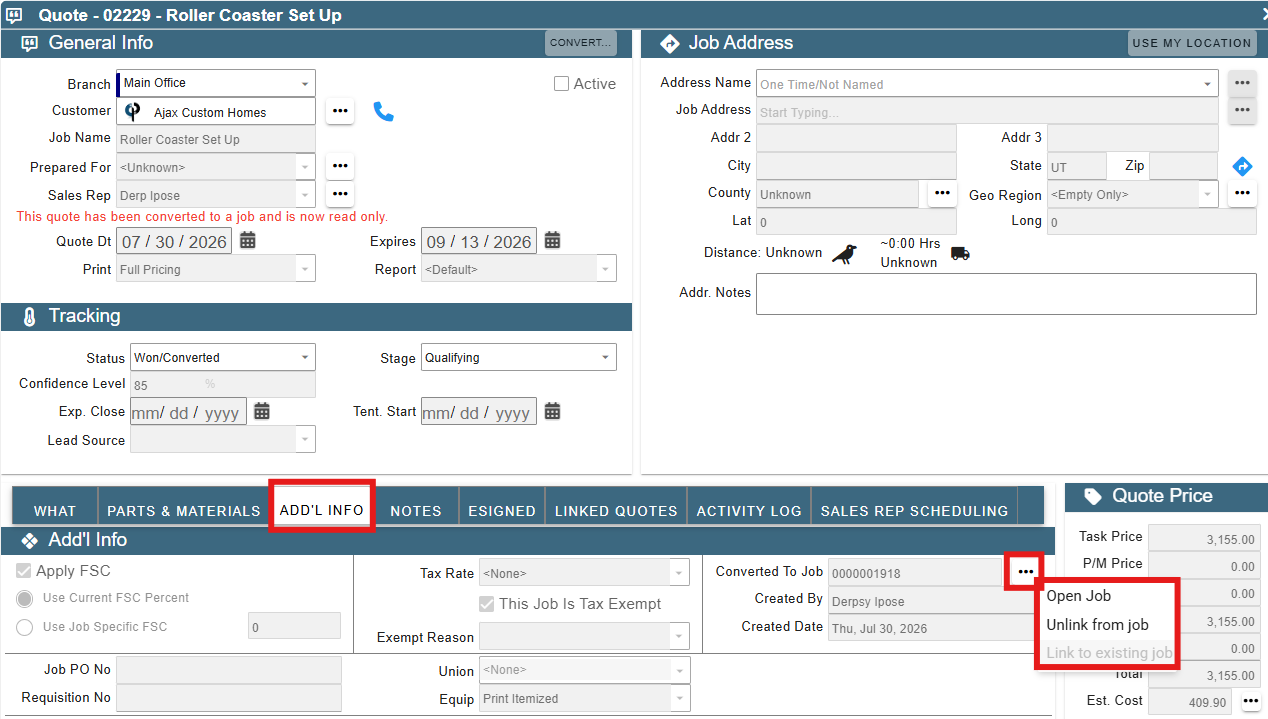
Task: Click the Requisition No field
Action: click(229, 698)
